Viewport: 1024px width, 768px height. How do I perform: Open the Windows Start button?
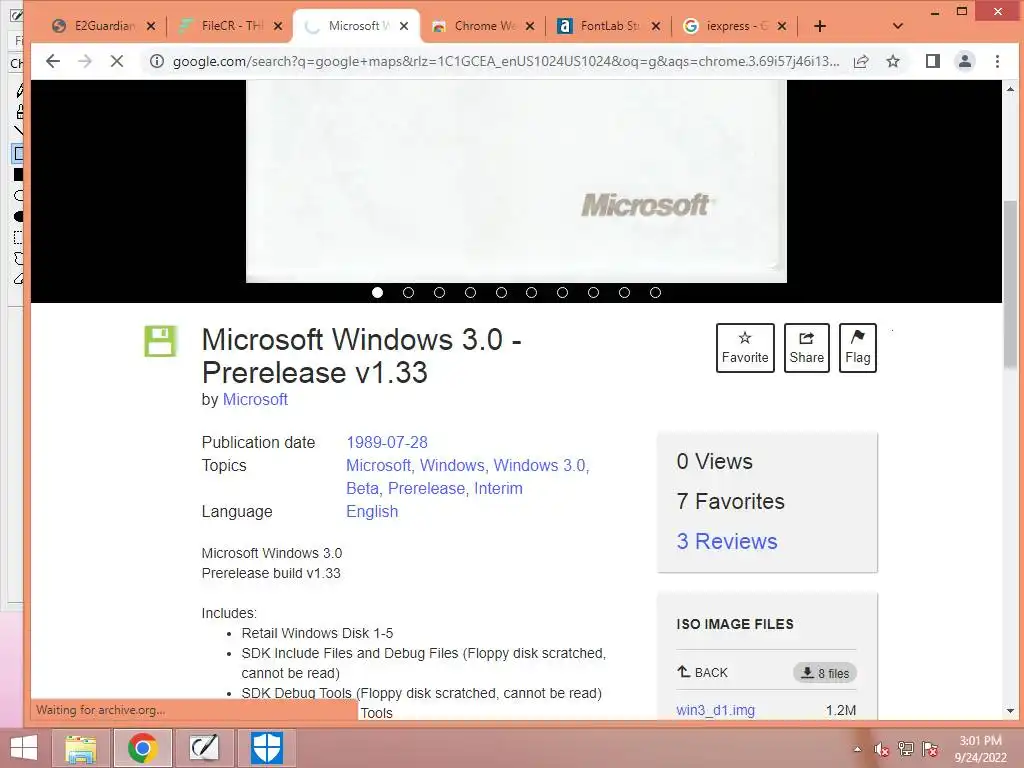point(24,748)
